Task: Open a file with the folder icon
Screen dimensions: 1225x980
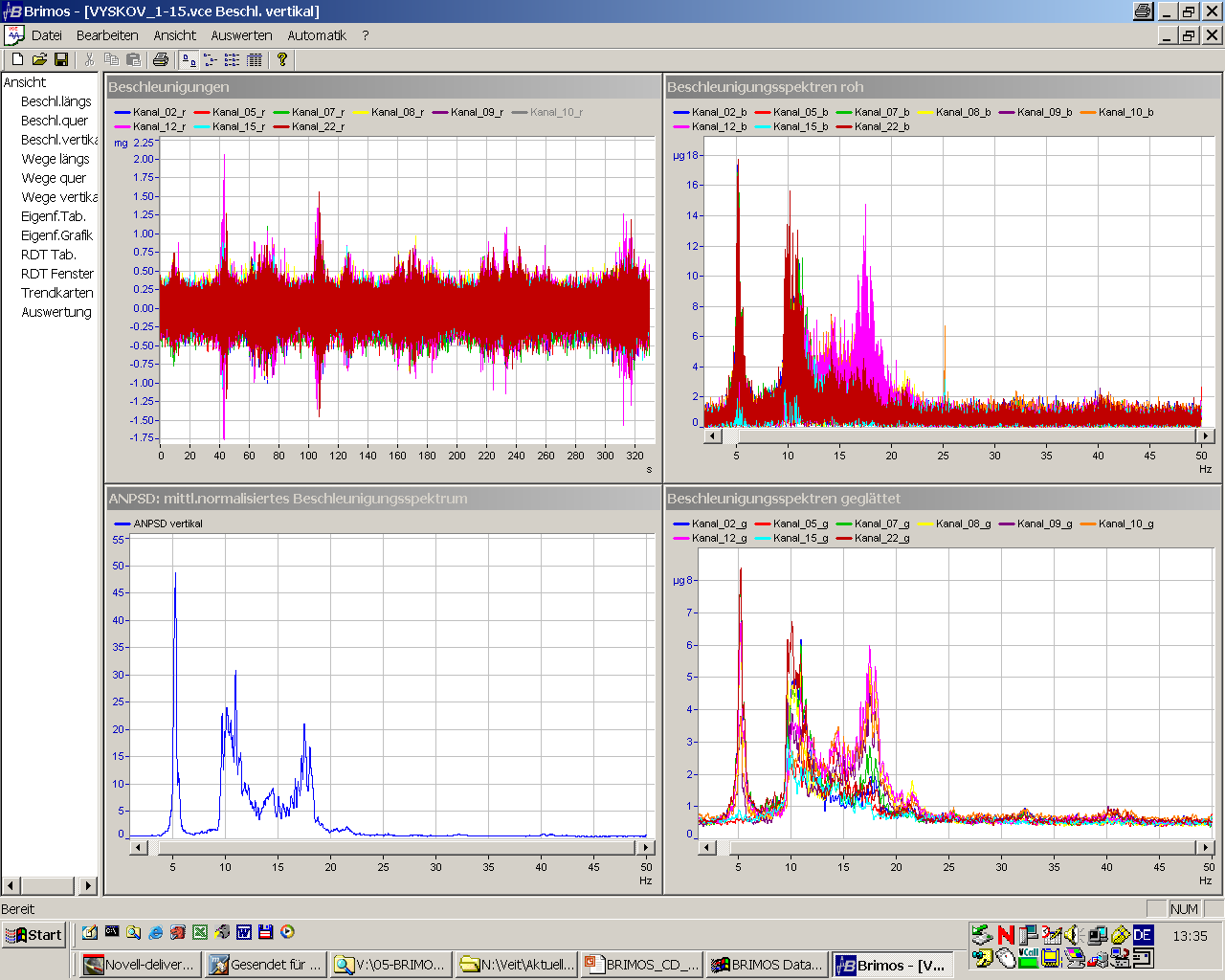Action: (39, 59)
